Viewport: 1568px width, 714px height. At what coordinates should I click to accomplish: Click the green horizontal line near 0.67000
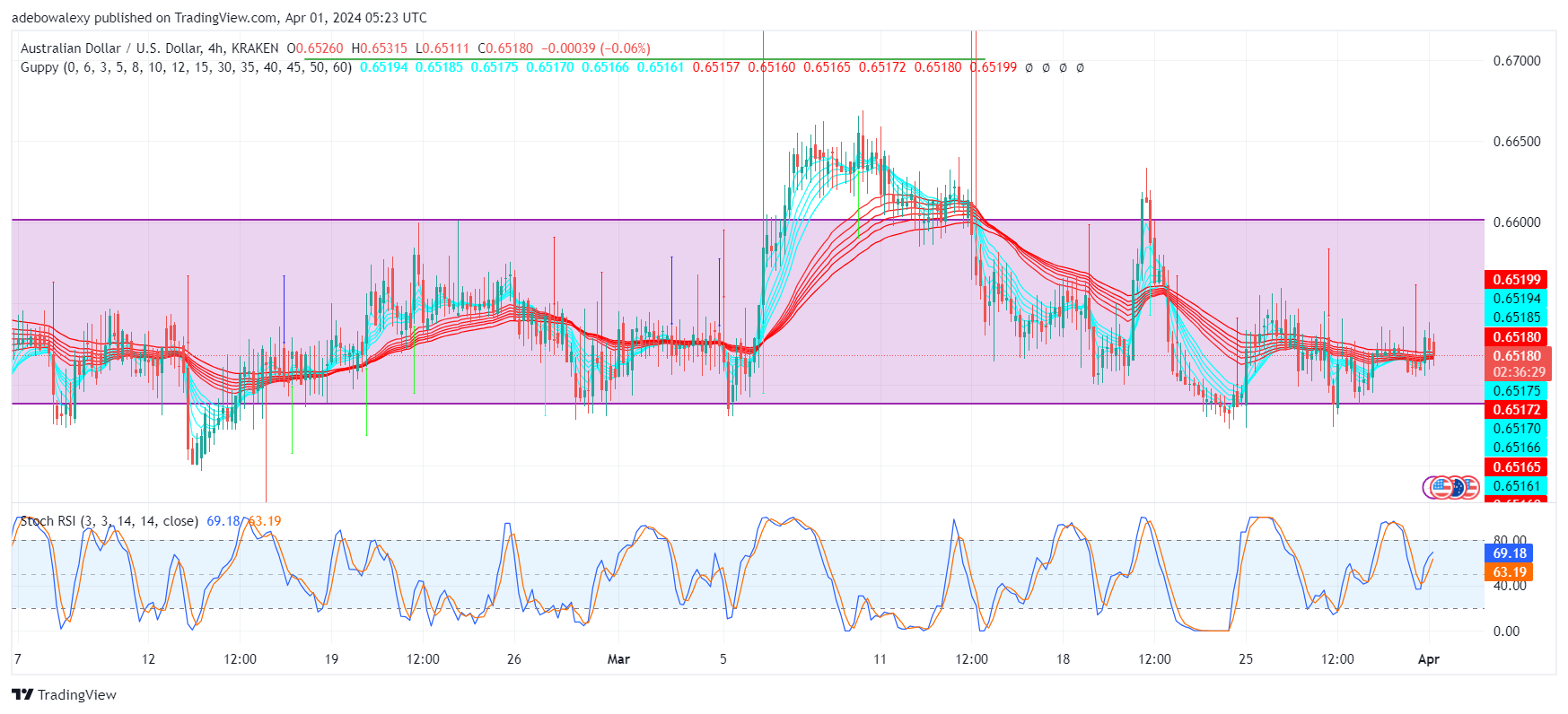point(644,60)
